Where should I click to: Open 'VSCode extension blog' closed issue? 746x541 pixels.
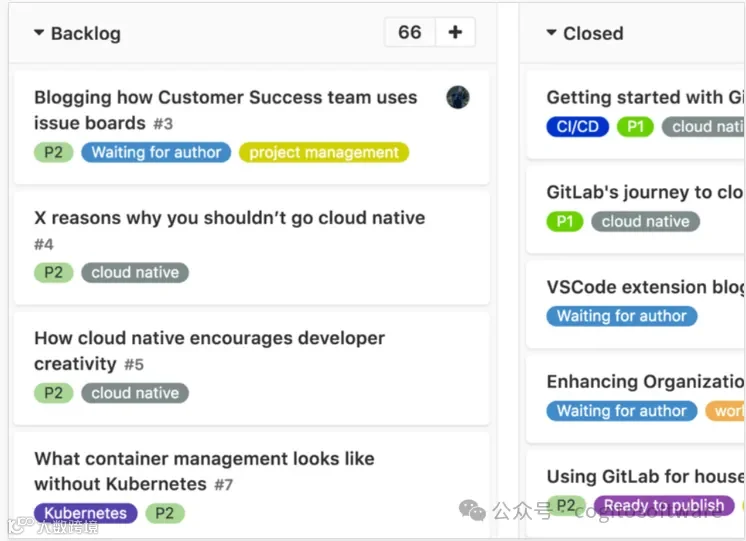coord(645,287)
